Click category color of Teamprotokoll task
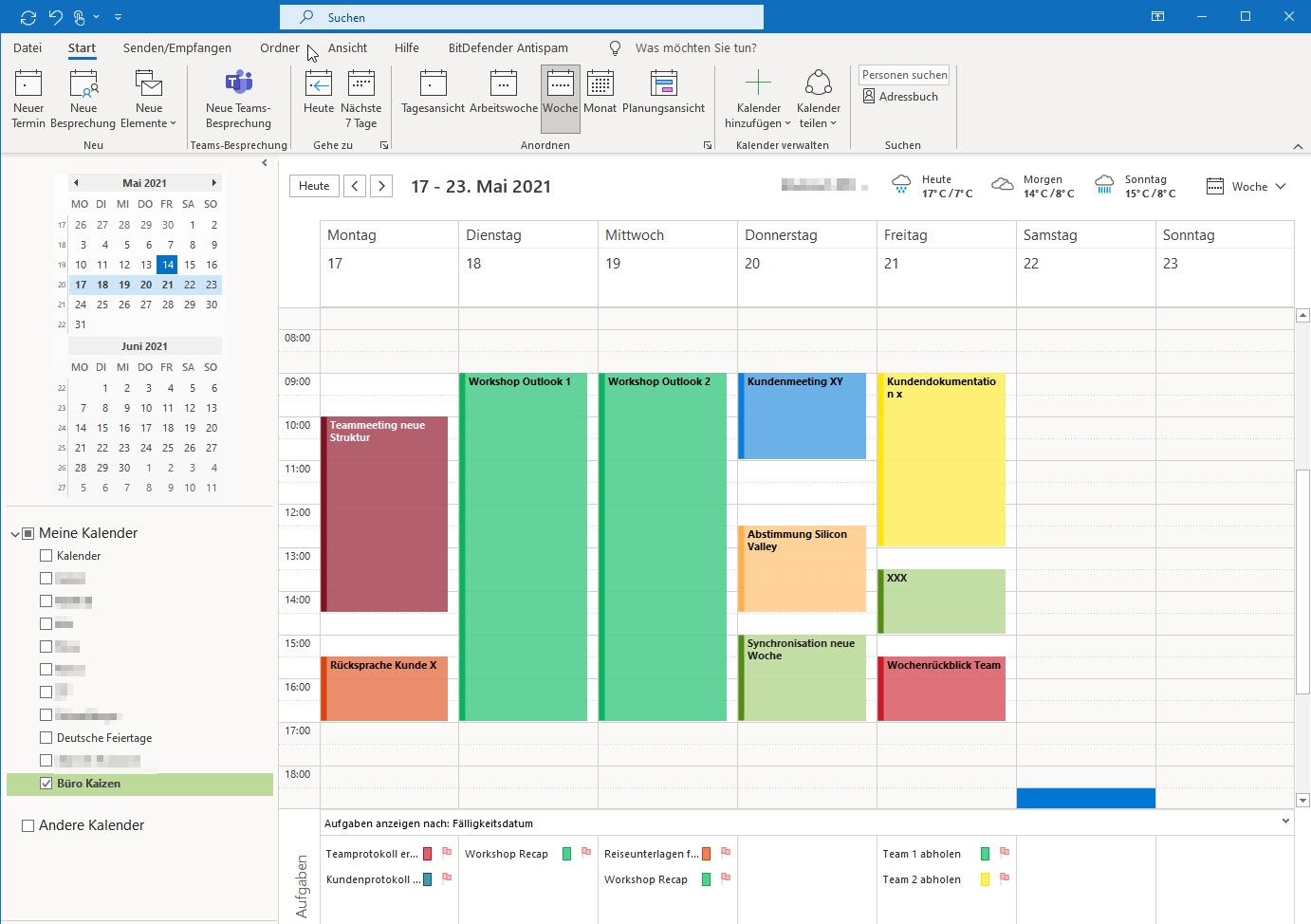The height and width of the screenshot is (924, 1311). tap(427, 854)
